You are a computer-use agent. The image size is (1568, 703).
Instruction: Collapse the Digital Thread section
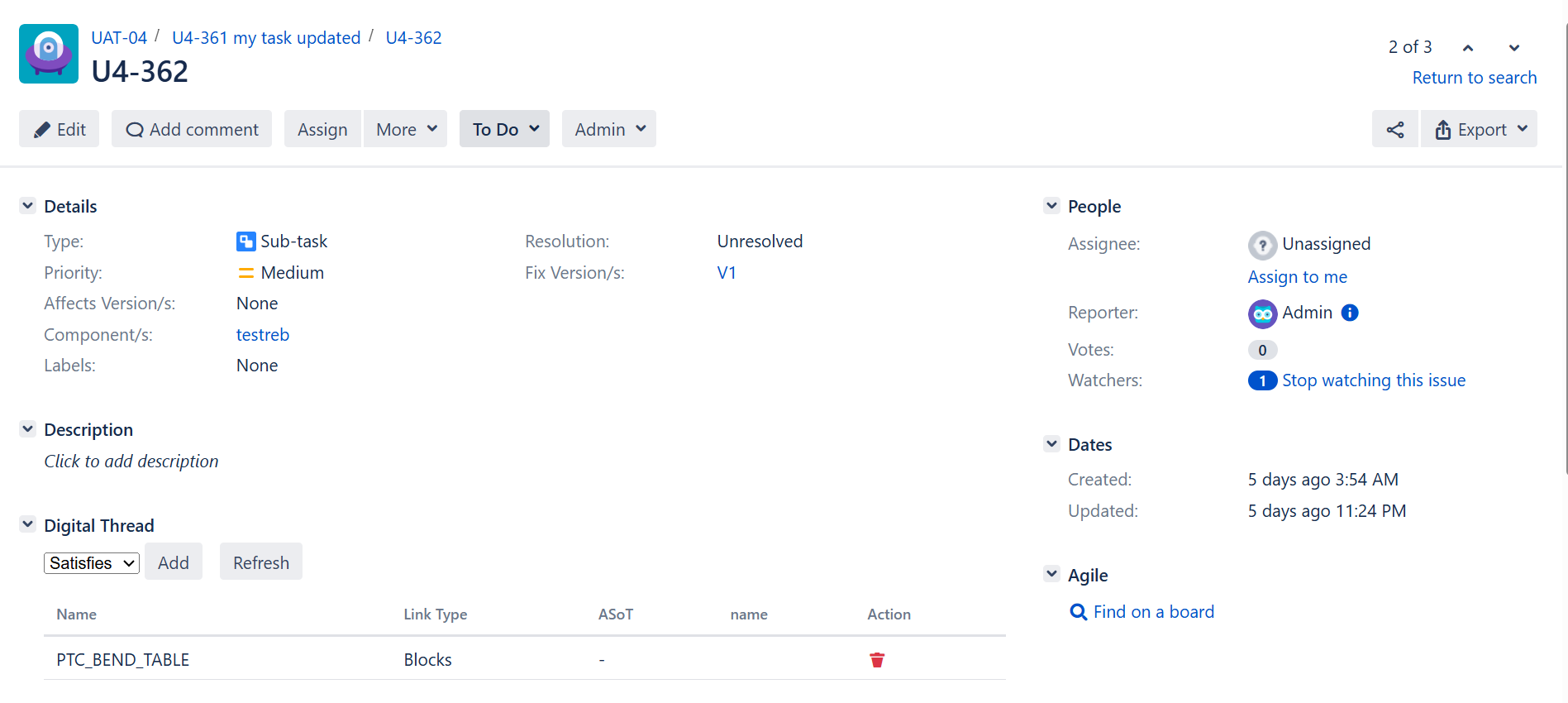28,524
